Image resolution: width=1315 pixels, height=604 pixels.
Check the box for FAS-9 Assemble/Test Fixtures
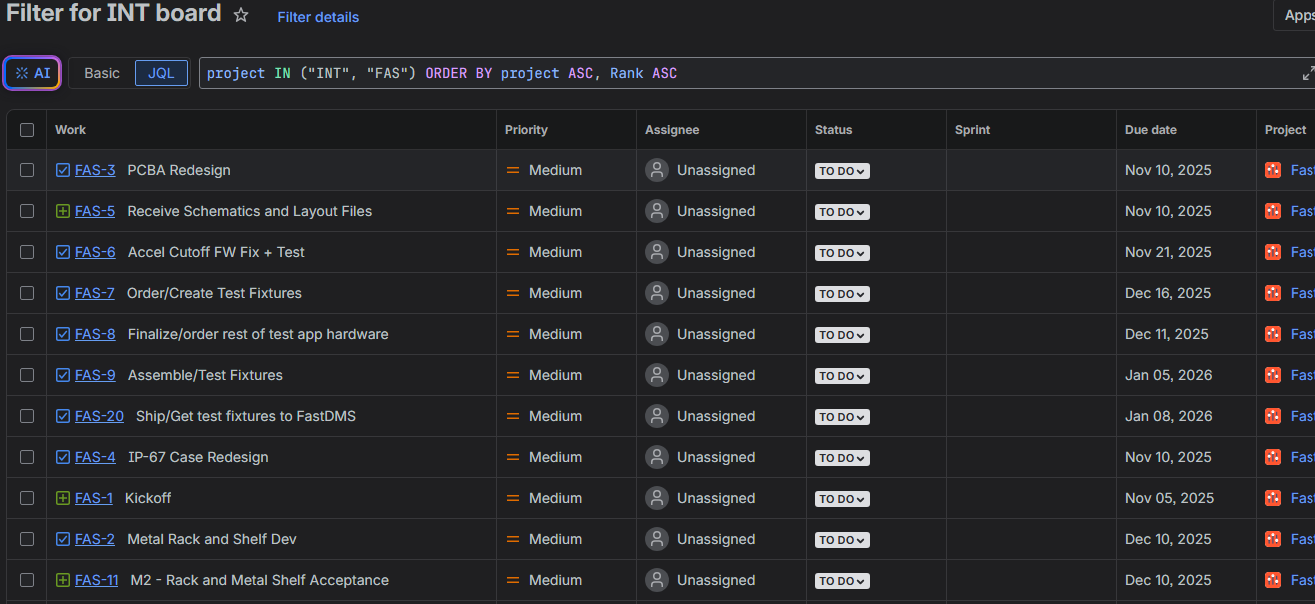(27, 375)
